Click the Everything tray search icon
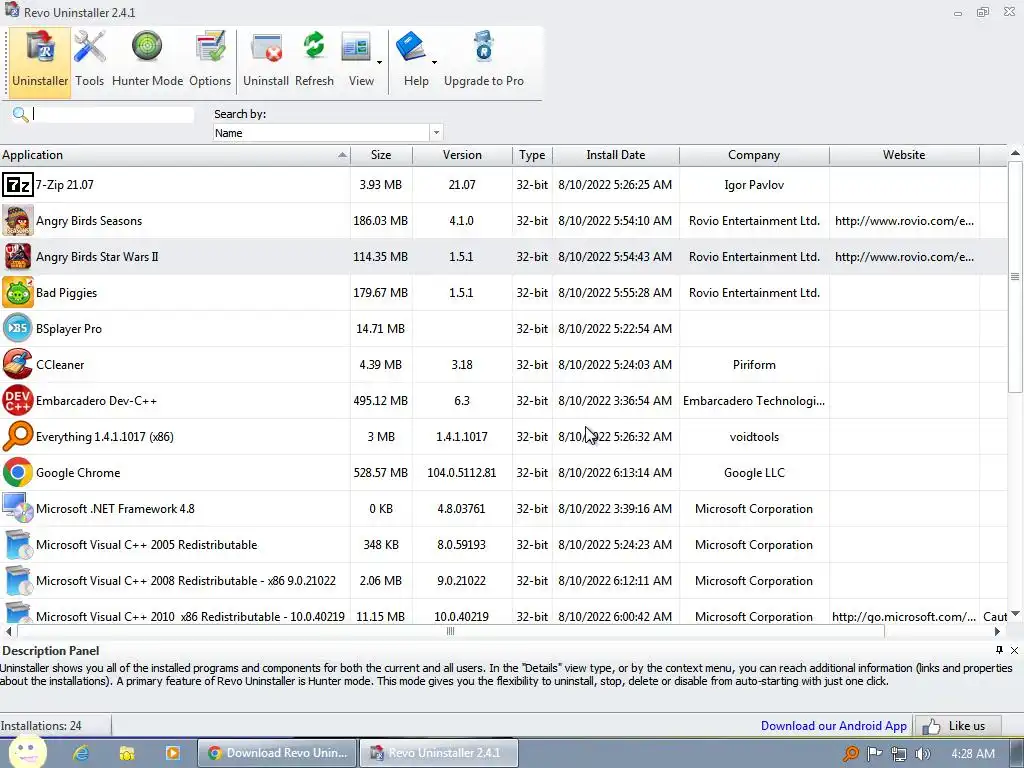The height and width of the screenshot is (768, 1024). click(x=850, y=754)
